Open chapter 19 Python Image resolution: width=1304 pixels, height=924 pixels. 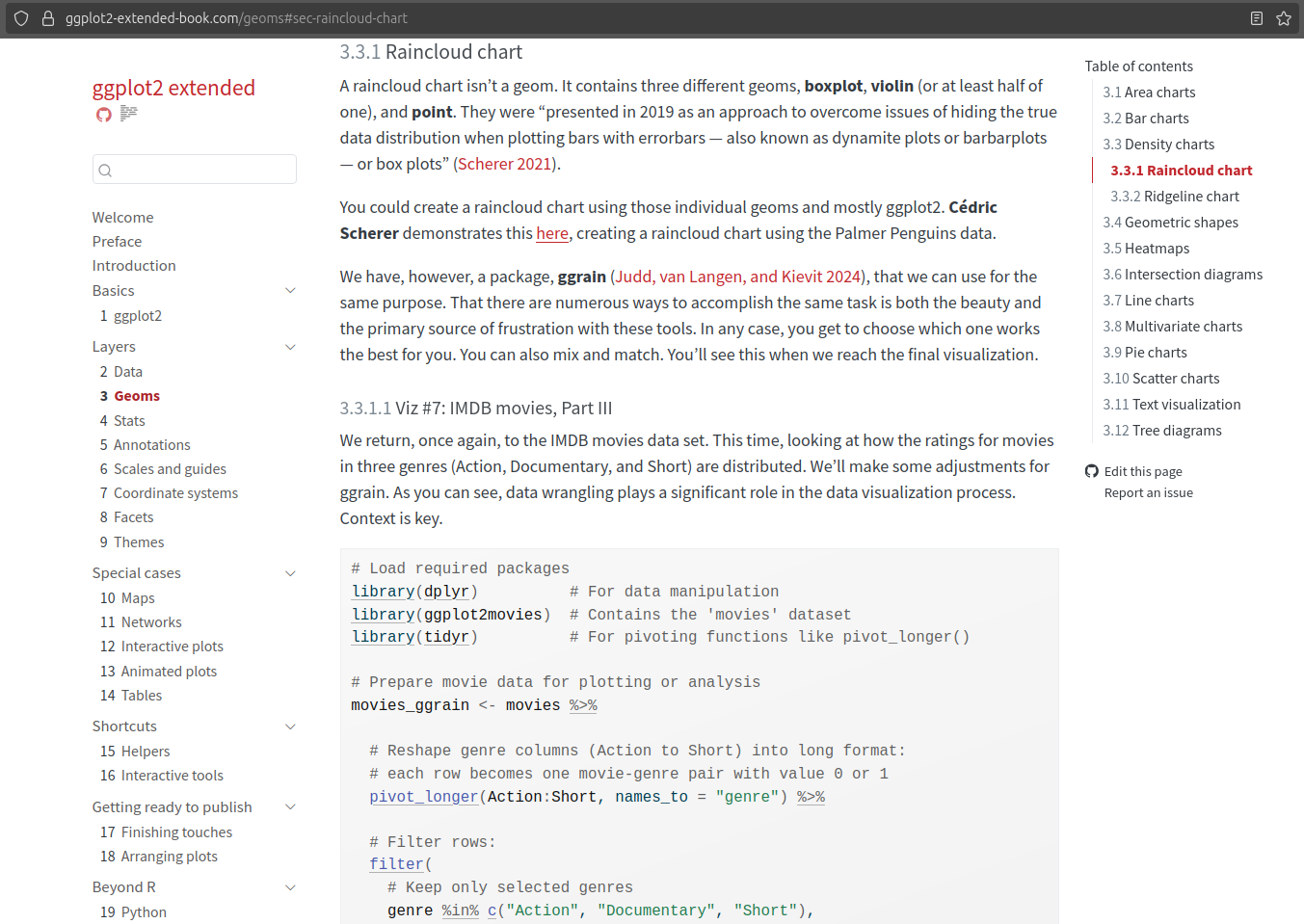tap(133, 912)
